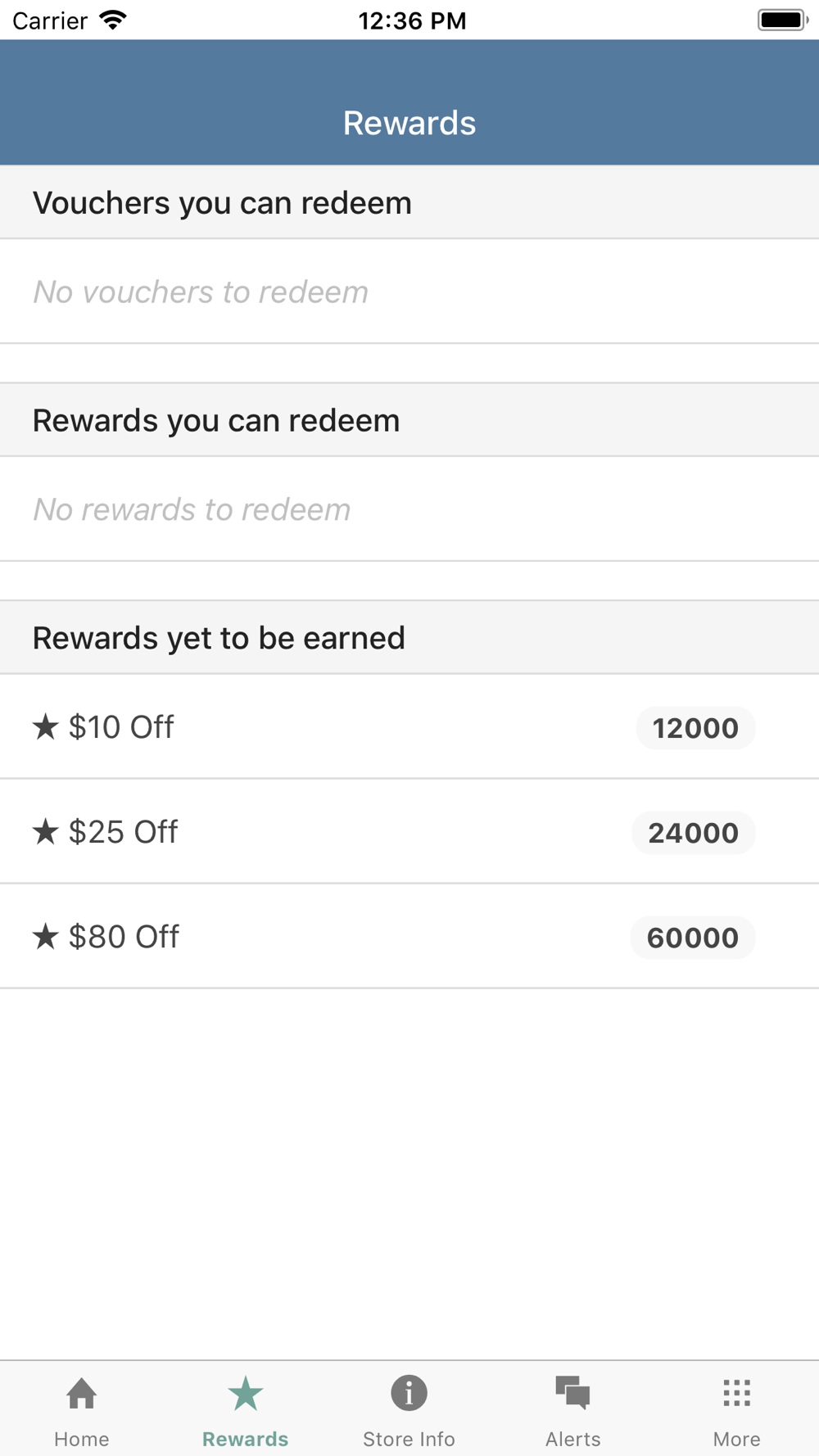This screenshot has height=1456, width=819.
Task: Tap the 60000 points badge
Action: pyautogui.click(x=692, y=938)
